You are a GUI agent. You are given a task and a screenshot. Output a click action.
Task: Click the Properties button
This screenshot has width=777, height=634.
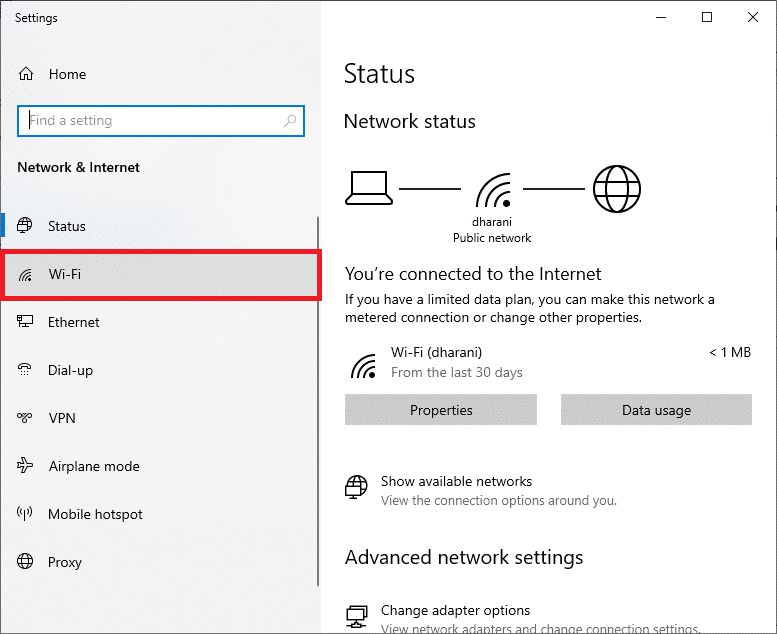[441, 409]
